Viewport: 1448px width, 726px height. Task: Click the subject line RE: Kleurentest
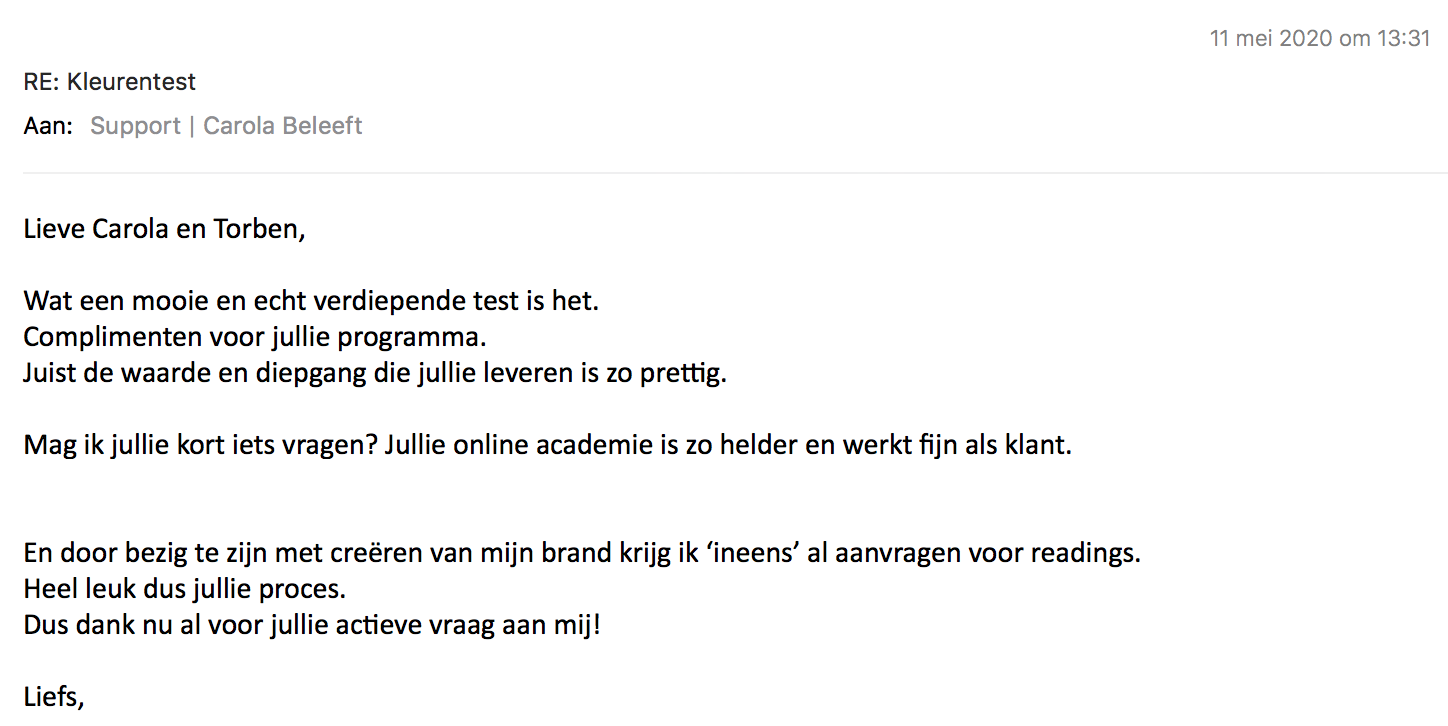[x=110, y=82]
